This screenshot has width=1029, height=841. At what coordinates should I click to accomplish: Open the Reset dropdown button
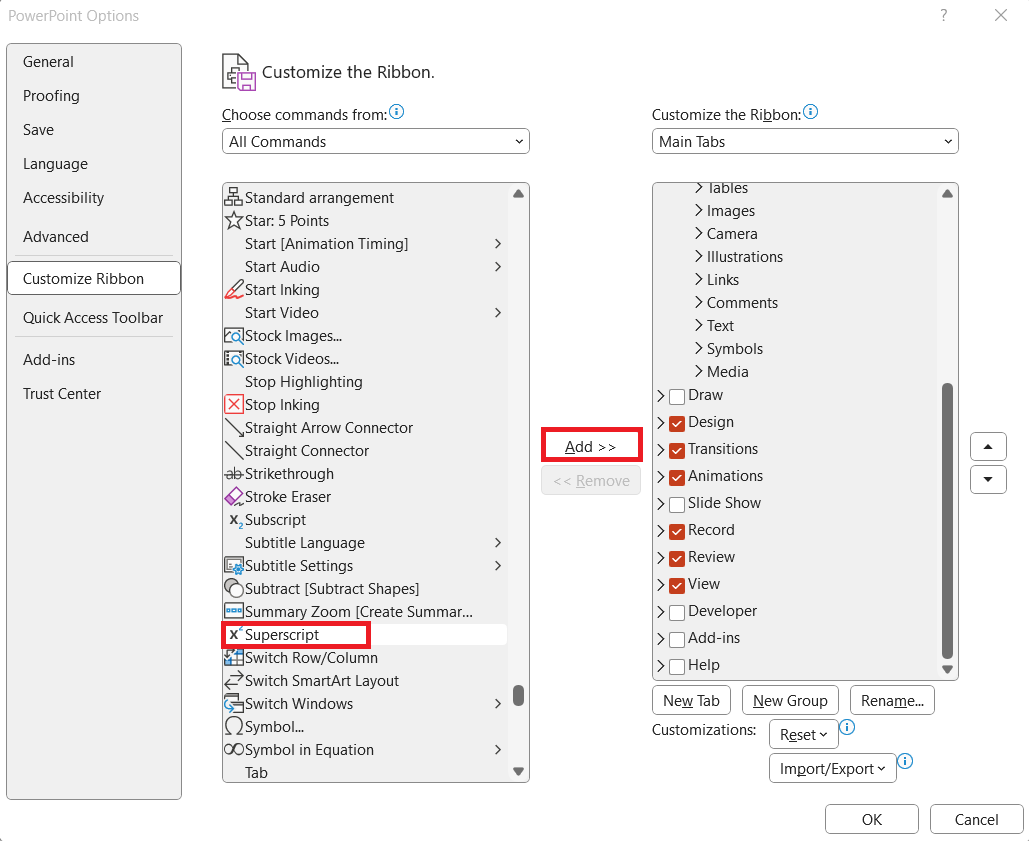(x=803, y=734)
